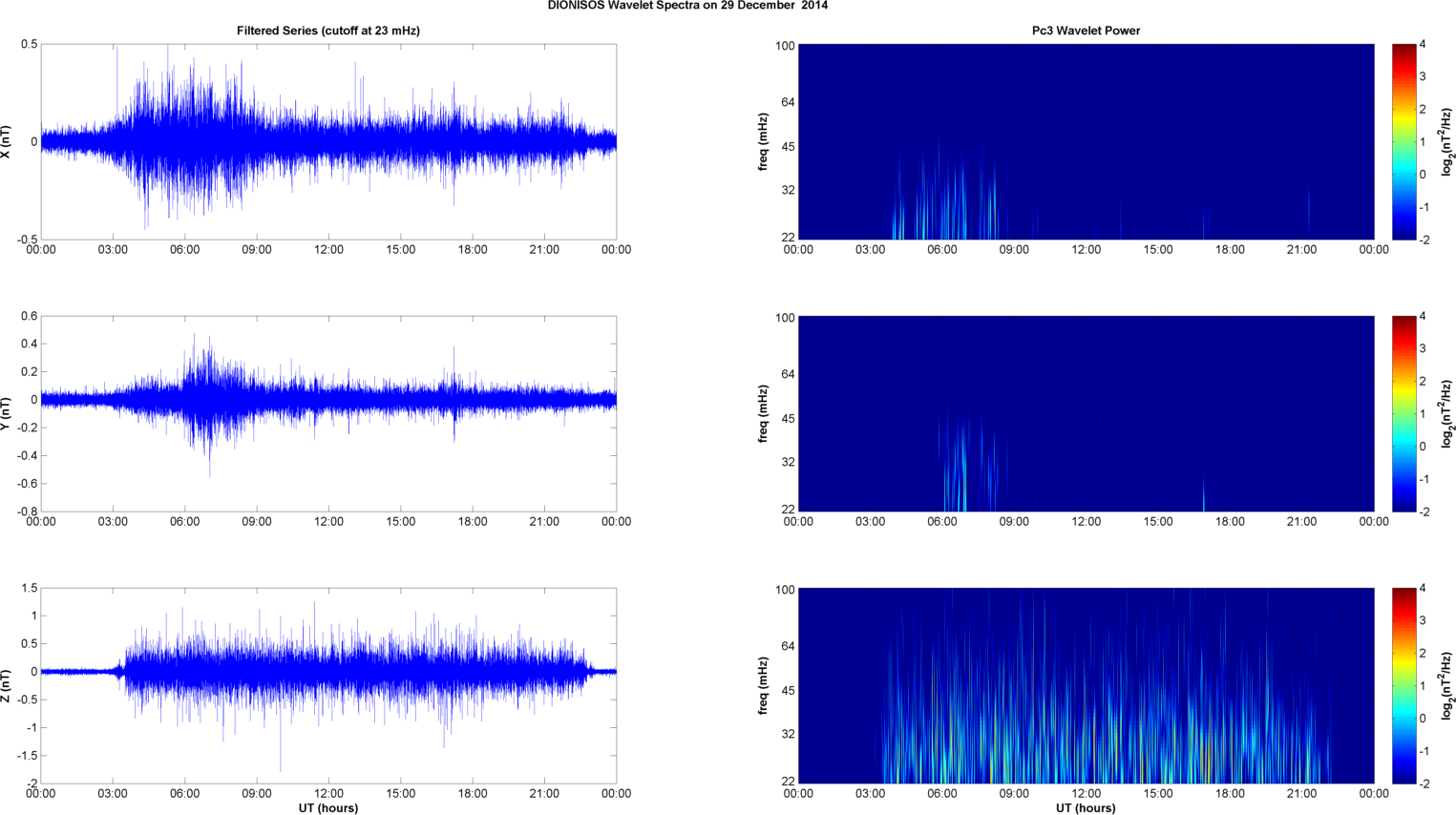Image resolution: width=1456 pixels, height=815 pixels.
Task: Click the colorbar beside the middle spectrogram
Action: 1403,413
